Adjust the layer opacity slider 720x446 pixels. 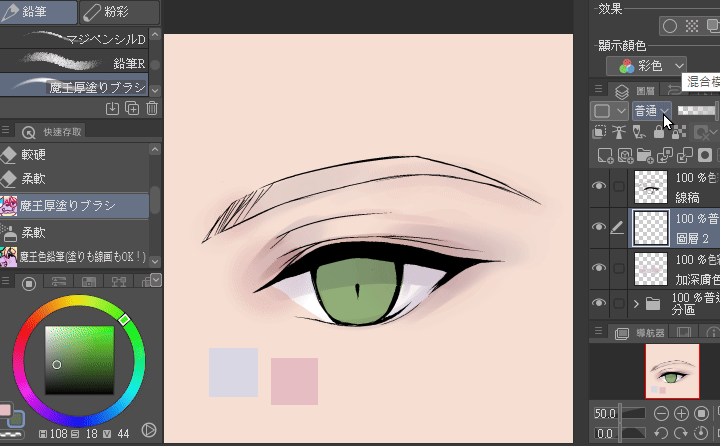pos(696,111)
